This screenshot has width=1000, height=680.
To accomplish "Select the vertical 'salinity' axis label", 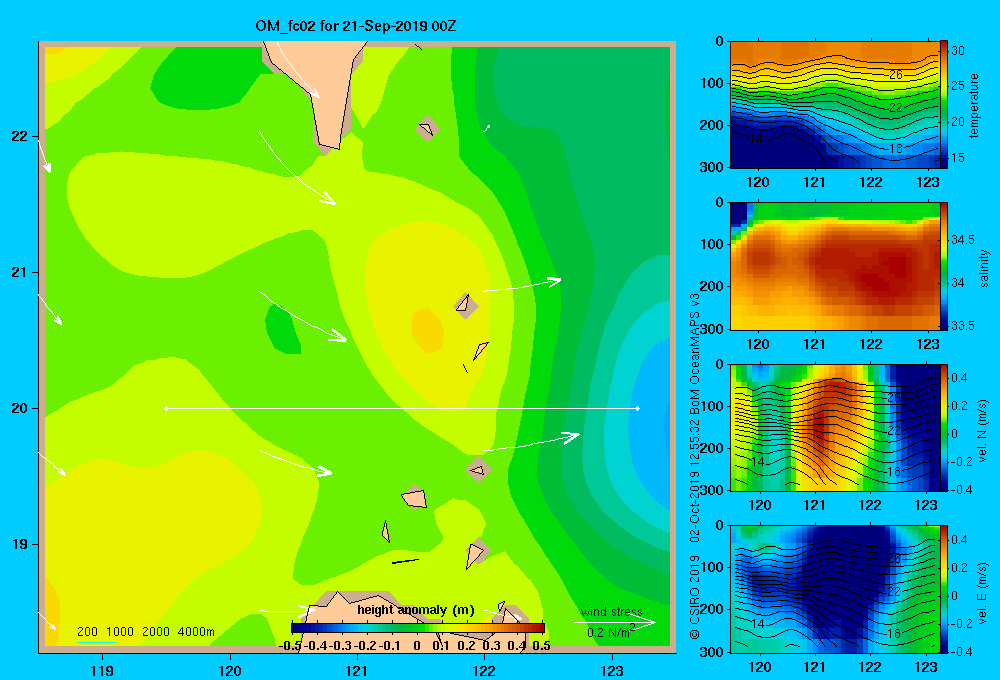I will (x=984, y=268).
